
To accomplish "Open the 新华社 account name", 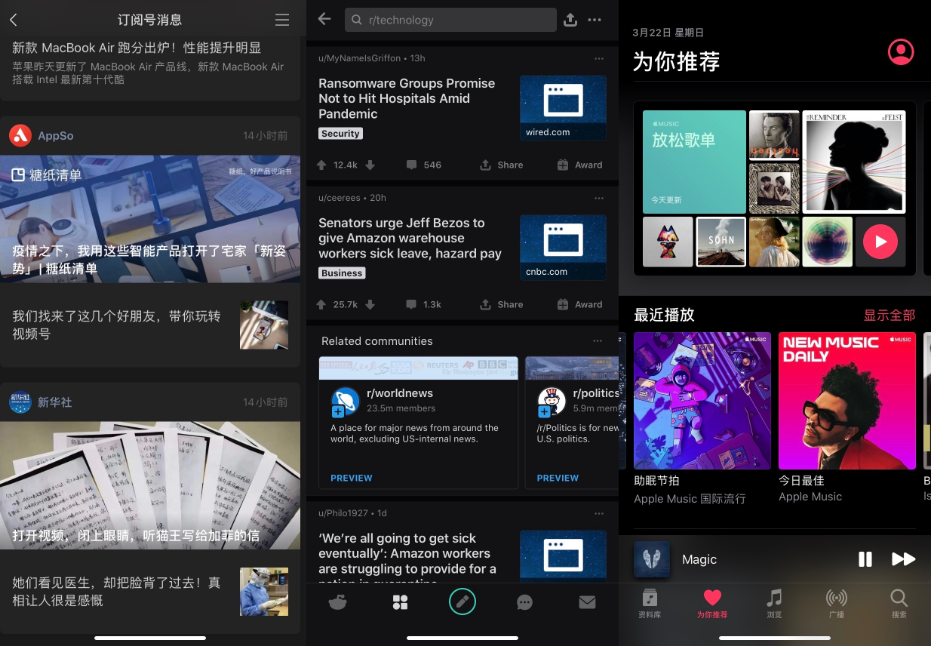I will (55, 402).
